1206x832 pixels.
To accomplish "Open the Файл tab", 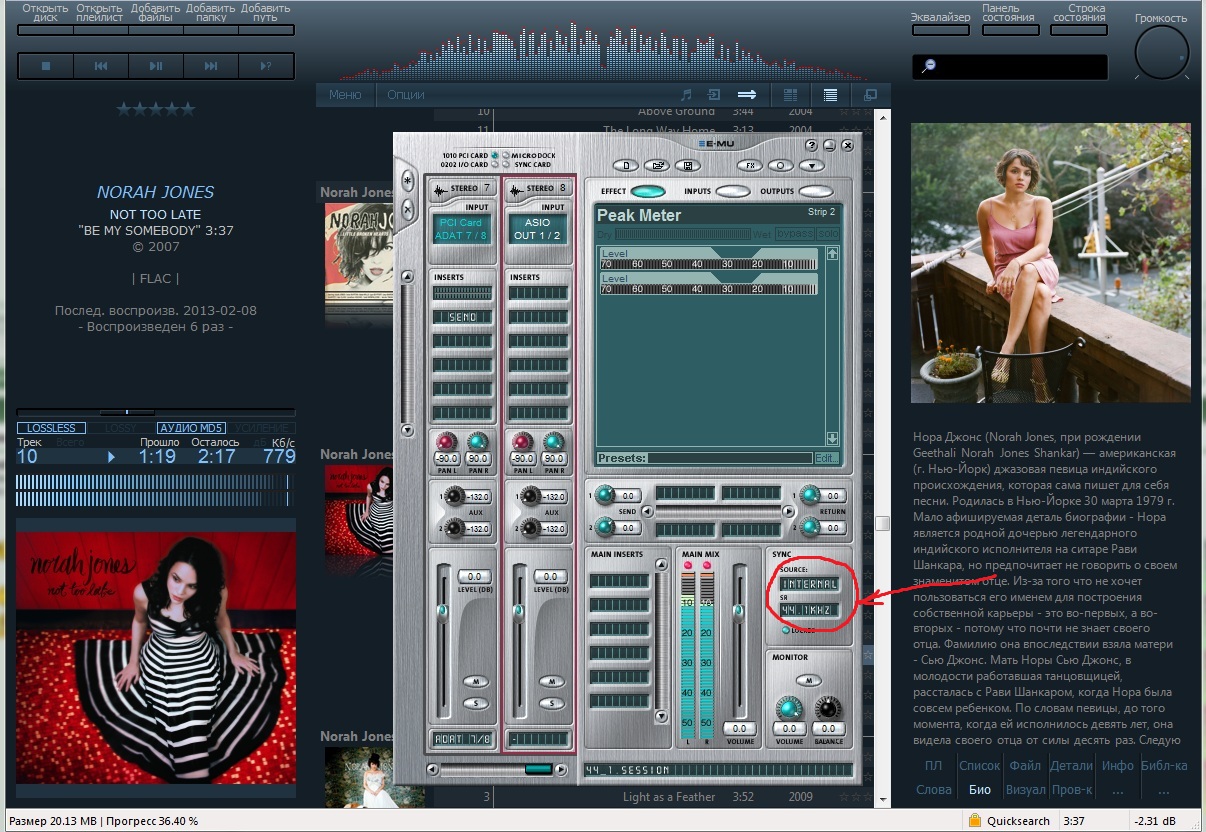I will click(1025, 766).
